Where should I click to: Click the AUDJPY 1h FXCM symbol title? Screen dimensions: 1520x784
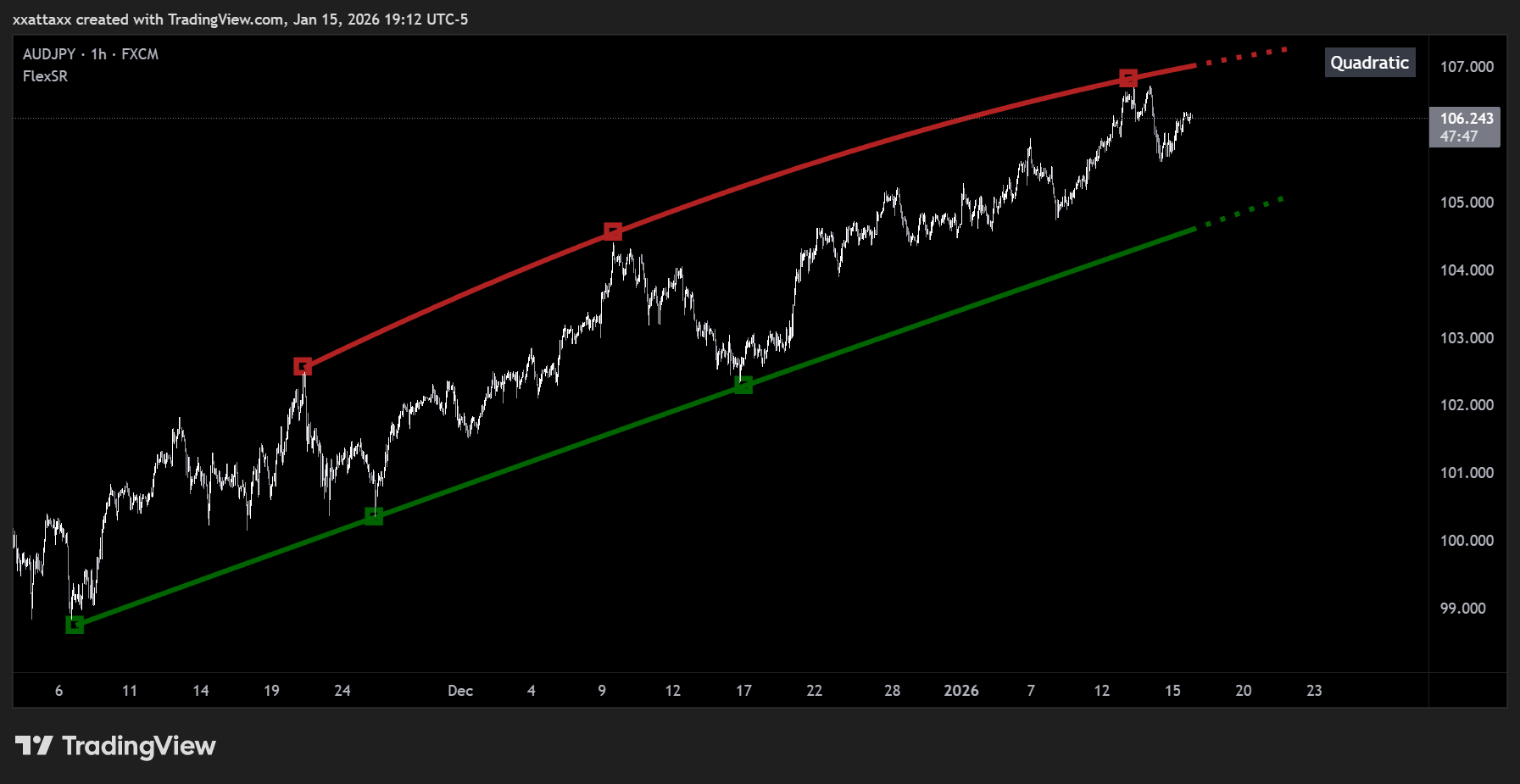coord(91,54)
